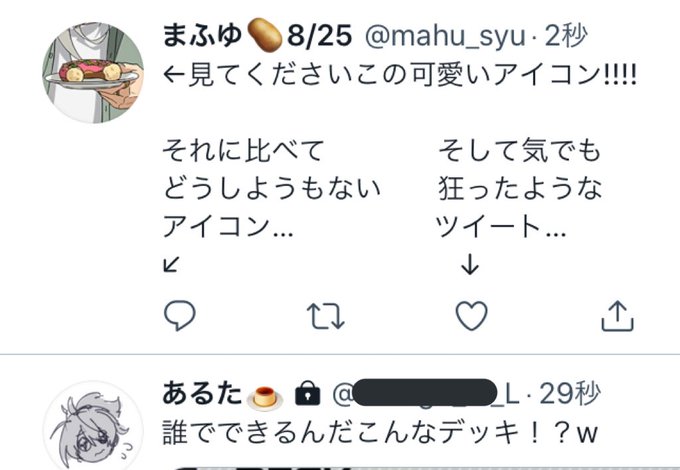Screen dimensions: 680x470
Task: Click the pudding emoji next to あるた
Action: point(265,397)
